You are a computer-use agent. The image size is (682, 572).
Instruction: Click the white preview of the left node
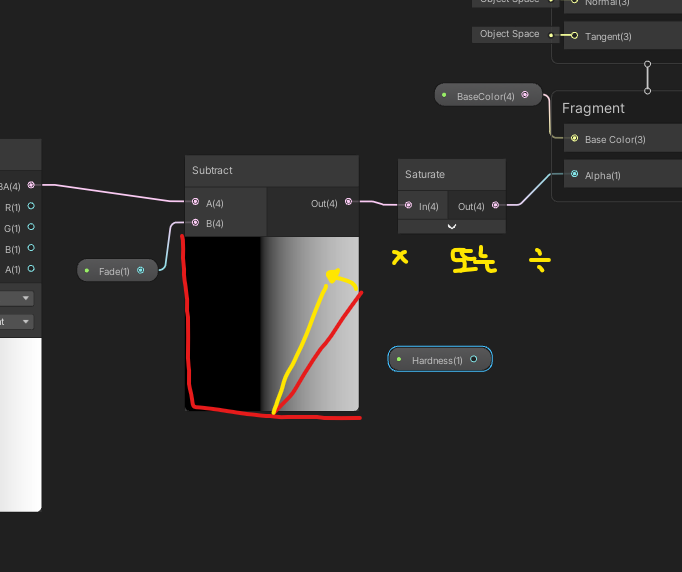point(20,425)
